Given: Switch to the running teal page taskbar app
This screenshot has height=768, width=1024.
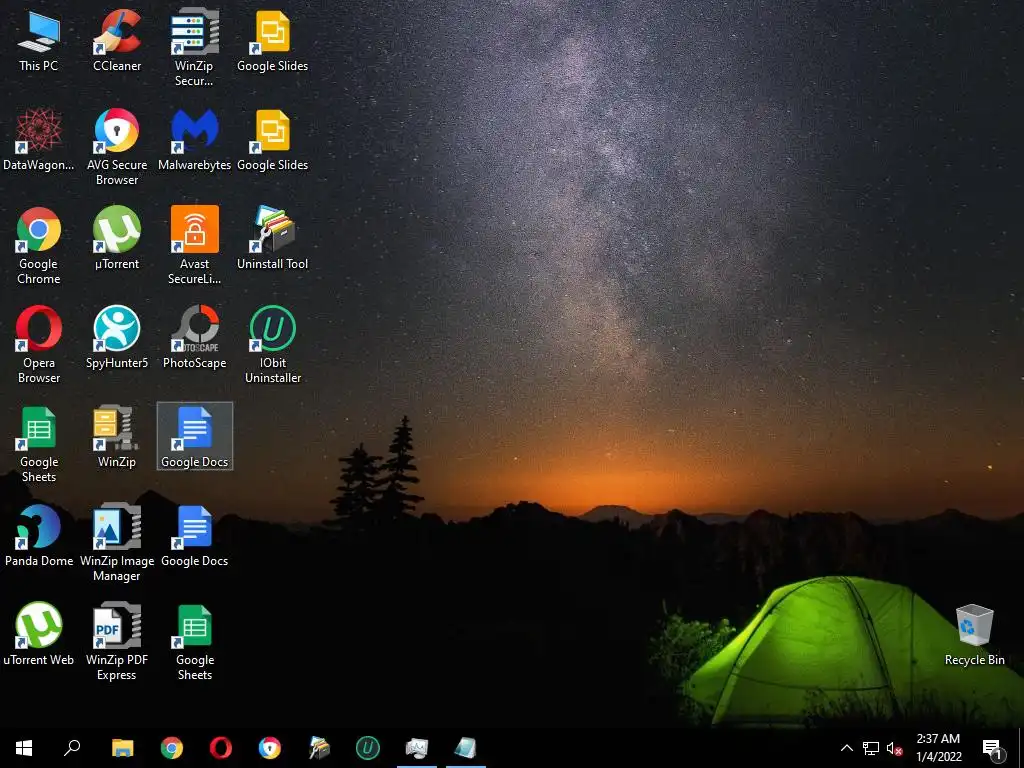Looking at the screenshot, I should click(466, 748).
